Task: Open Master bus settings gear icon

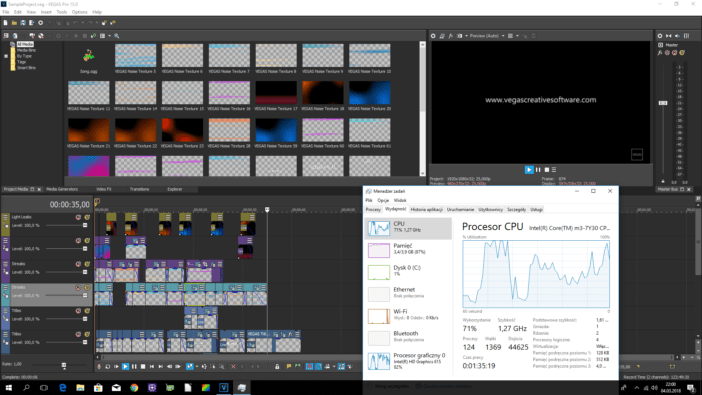Action: coord(659,36)
